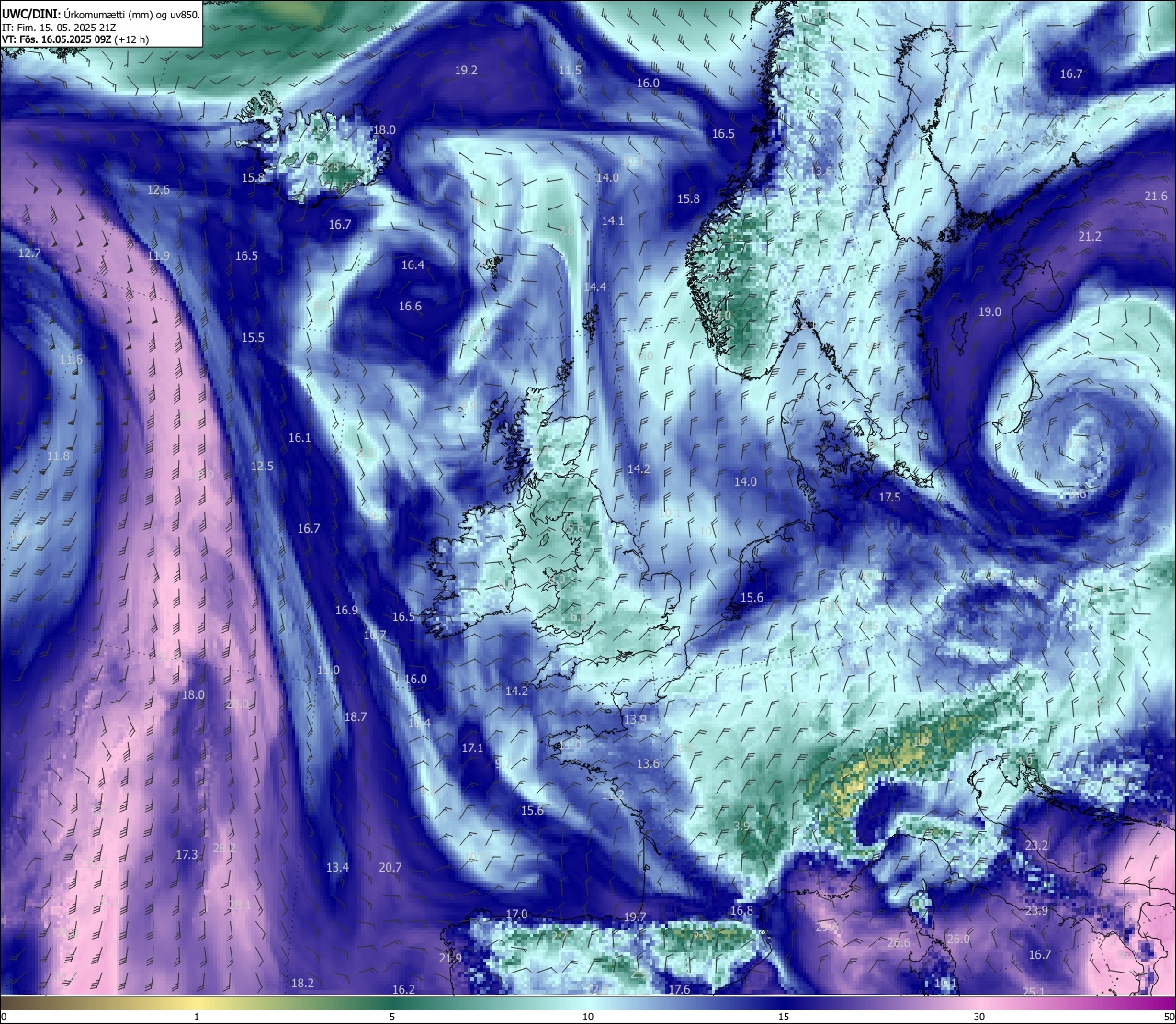Click the 16.6 value label
The height and width of the screenshot is (1024, 1176).
410,306
